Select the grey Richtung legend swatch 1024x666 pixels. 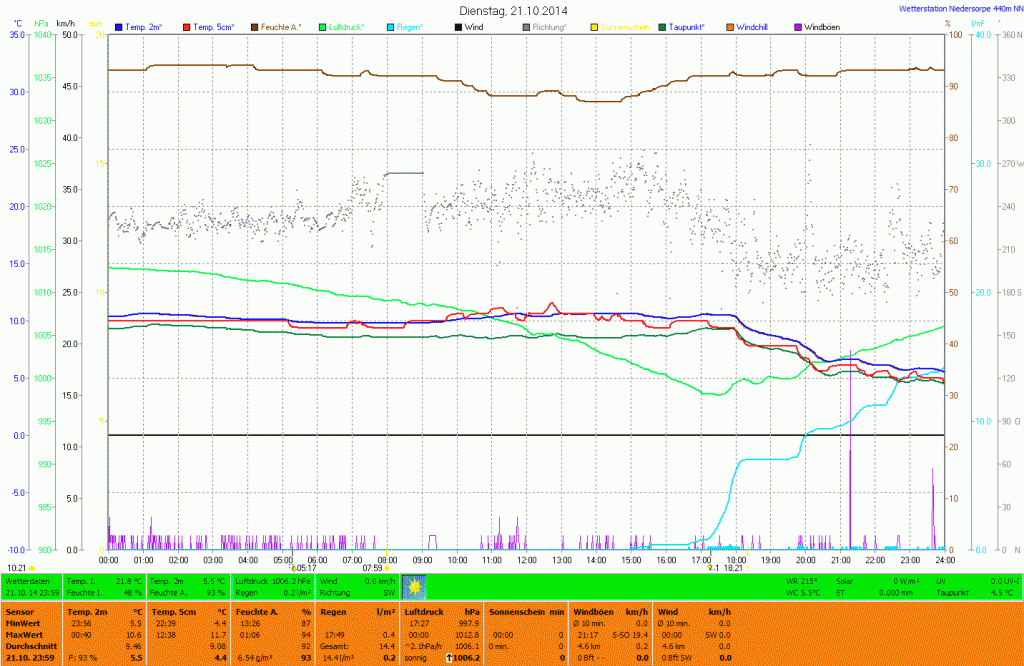click(x=527, y=26)
